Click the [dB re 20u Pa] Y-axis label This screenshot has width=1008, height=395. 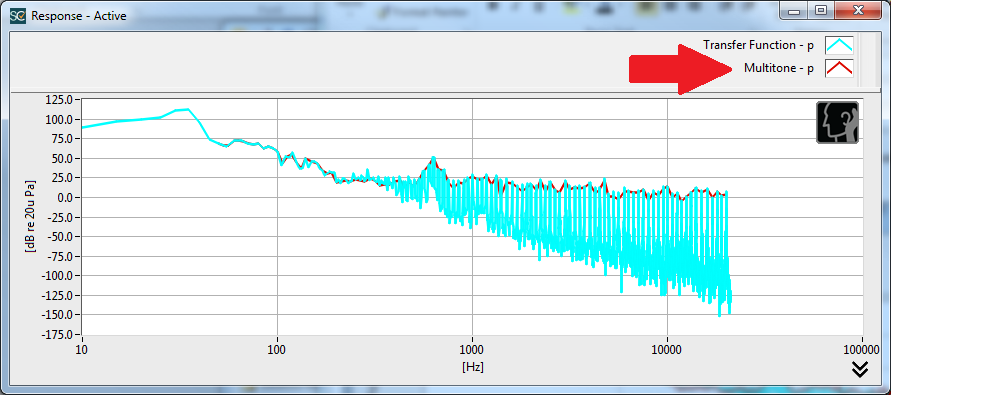click(30, 216)
